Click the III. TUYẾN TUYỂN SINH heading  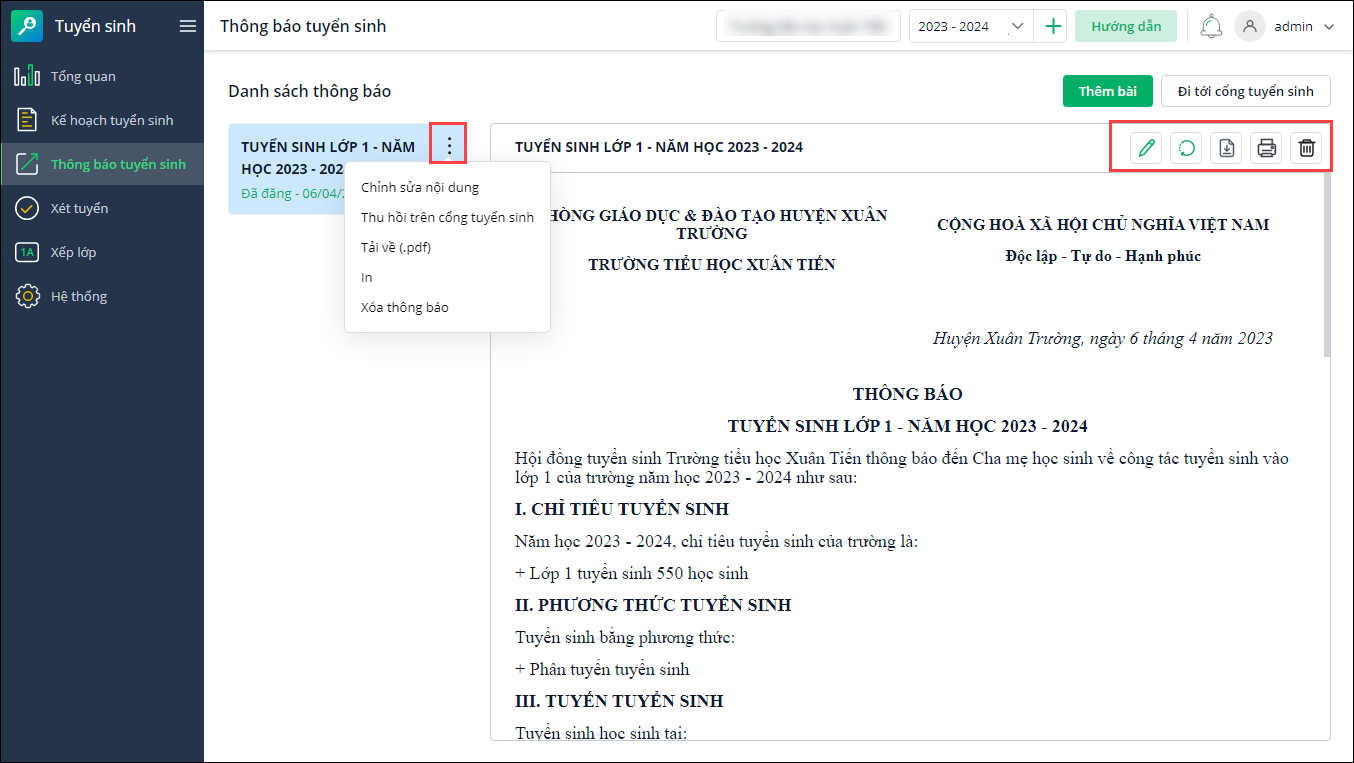[x=619, y=701]
